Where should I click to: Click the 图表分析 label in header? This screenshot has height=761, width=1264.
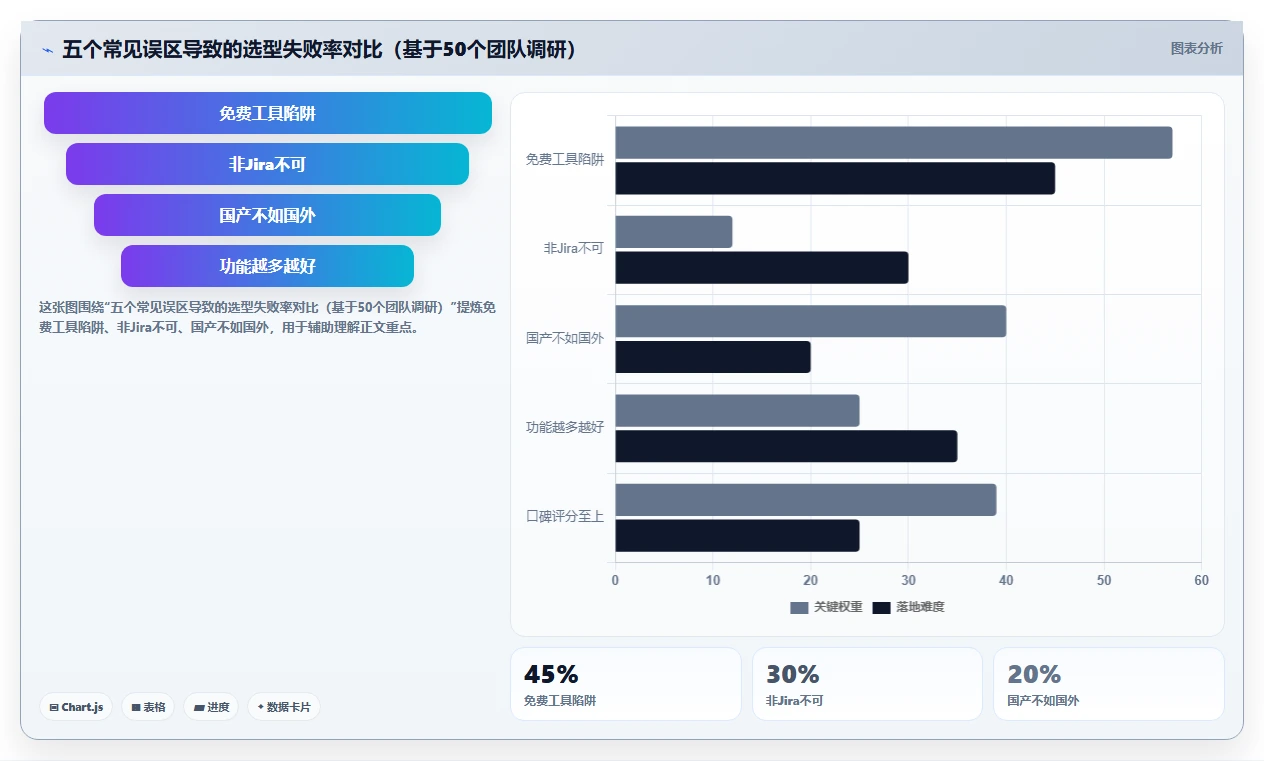tap(1196, 48)
